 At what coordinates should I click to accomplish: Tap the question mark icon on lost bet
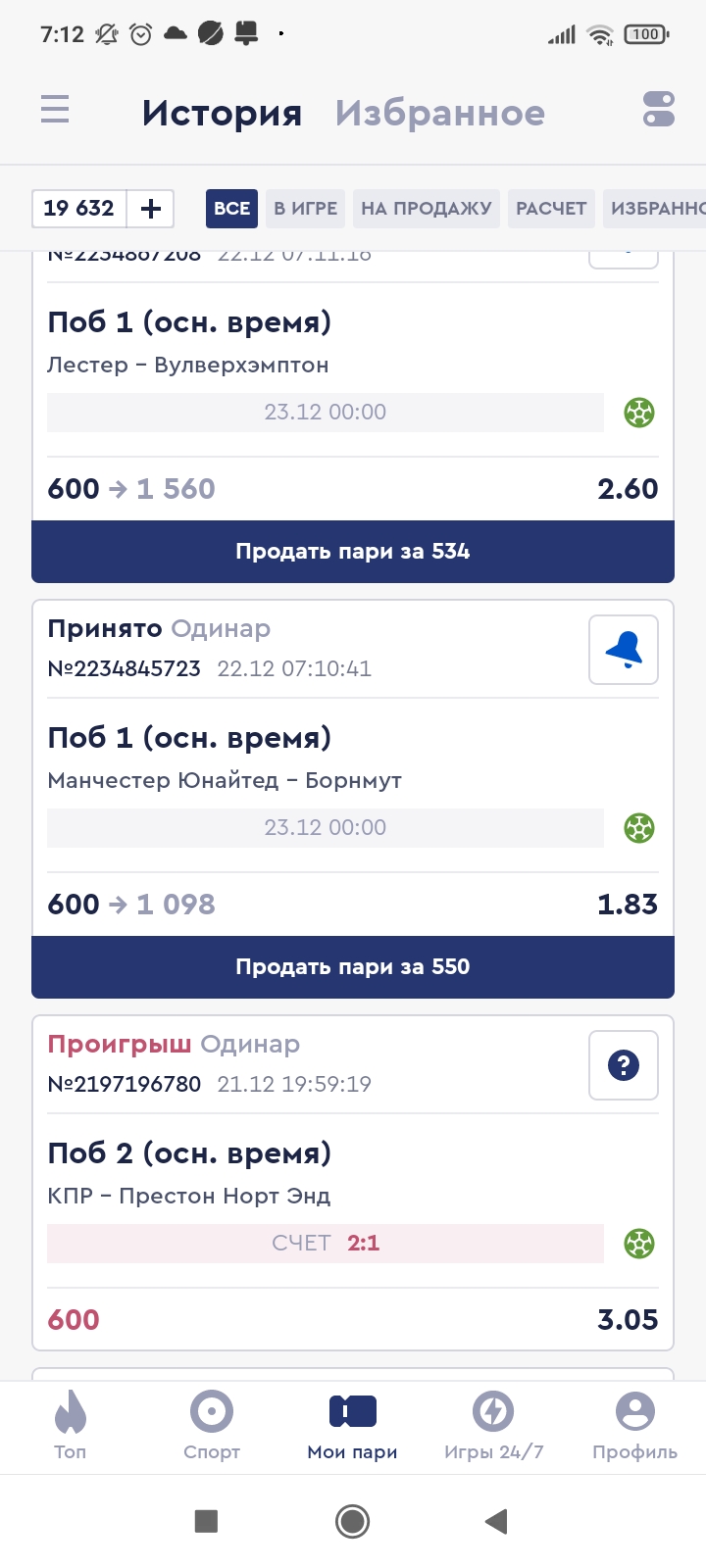pyautogui.click(x=624, y=1065)
